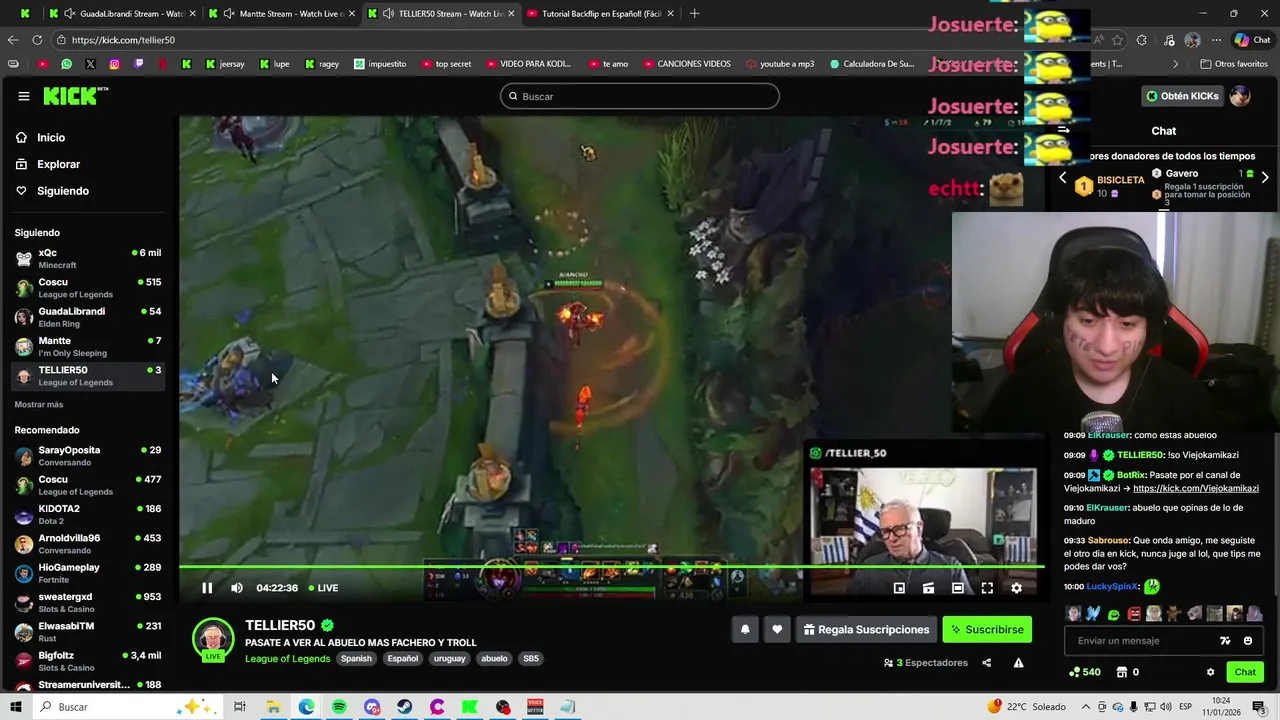The height and width of the screenshot is (720, 1280).
Task: Click the Suscribirse button
Action: (987, 629)
